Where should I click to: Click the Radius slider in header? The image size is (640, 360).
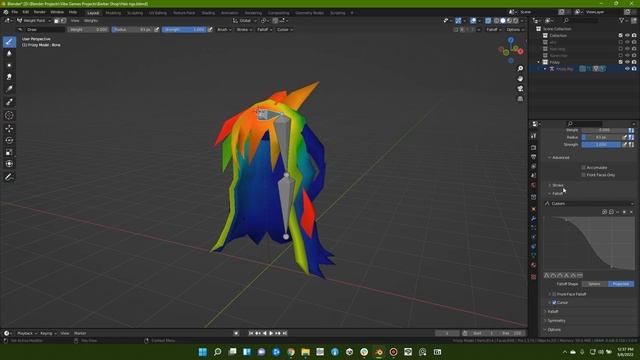[132, 30]
